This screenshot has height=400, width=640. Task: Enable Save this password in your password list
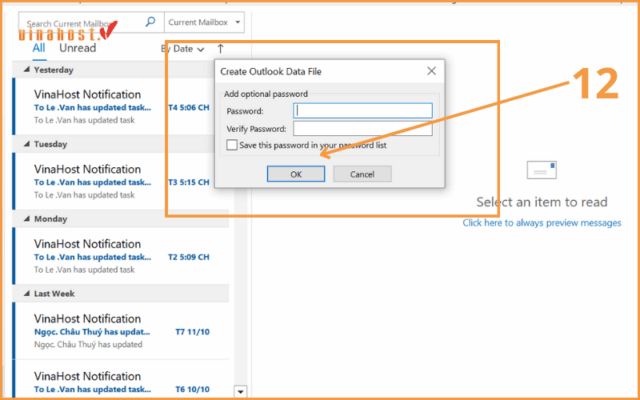[232, 145]
